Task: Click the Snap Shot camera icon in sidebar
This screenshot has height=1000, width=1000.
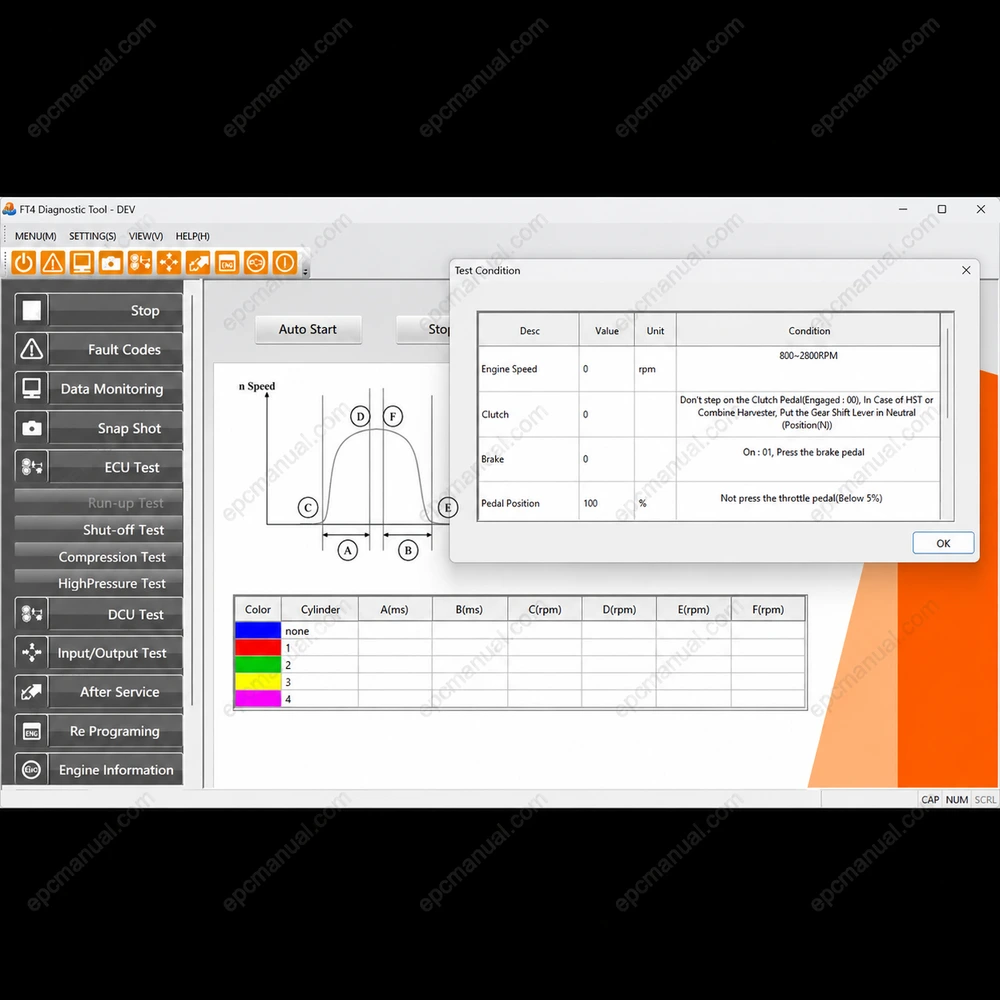Action: 31,428
